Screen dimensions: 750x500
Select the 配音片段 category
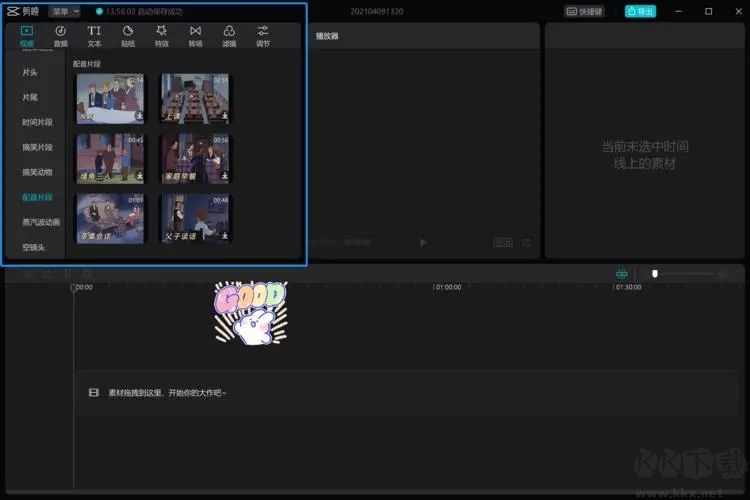pos(37,197)
